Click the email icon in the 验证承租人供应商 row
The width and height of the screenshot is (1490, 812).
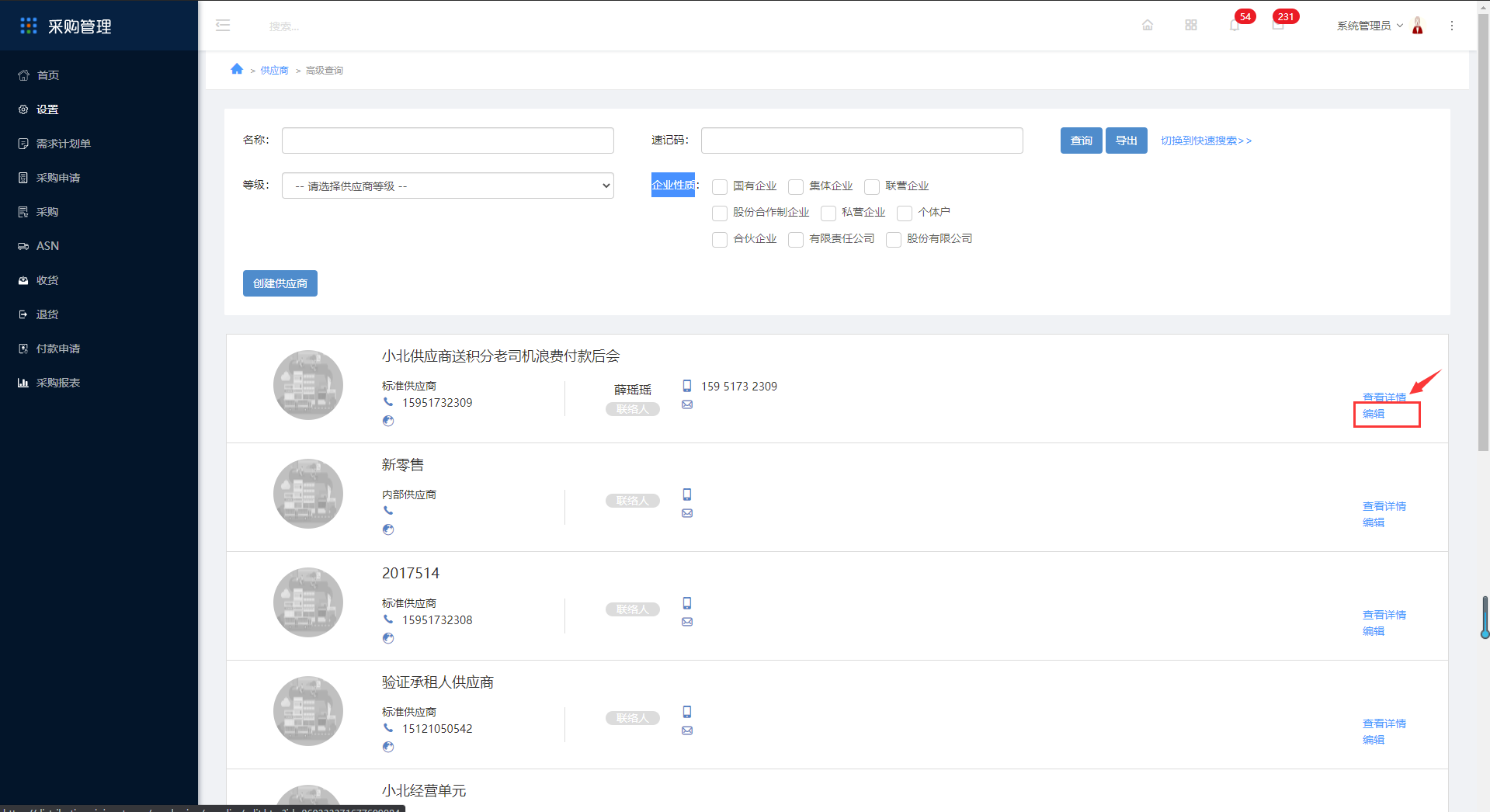point(687,730)
